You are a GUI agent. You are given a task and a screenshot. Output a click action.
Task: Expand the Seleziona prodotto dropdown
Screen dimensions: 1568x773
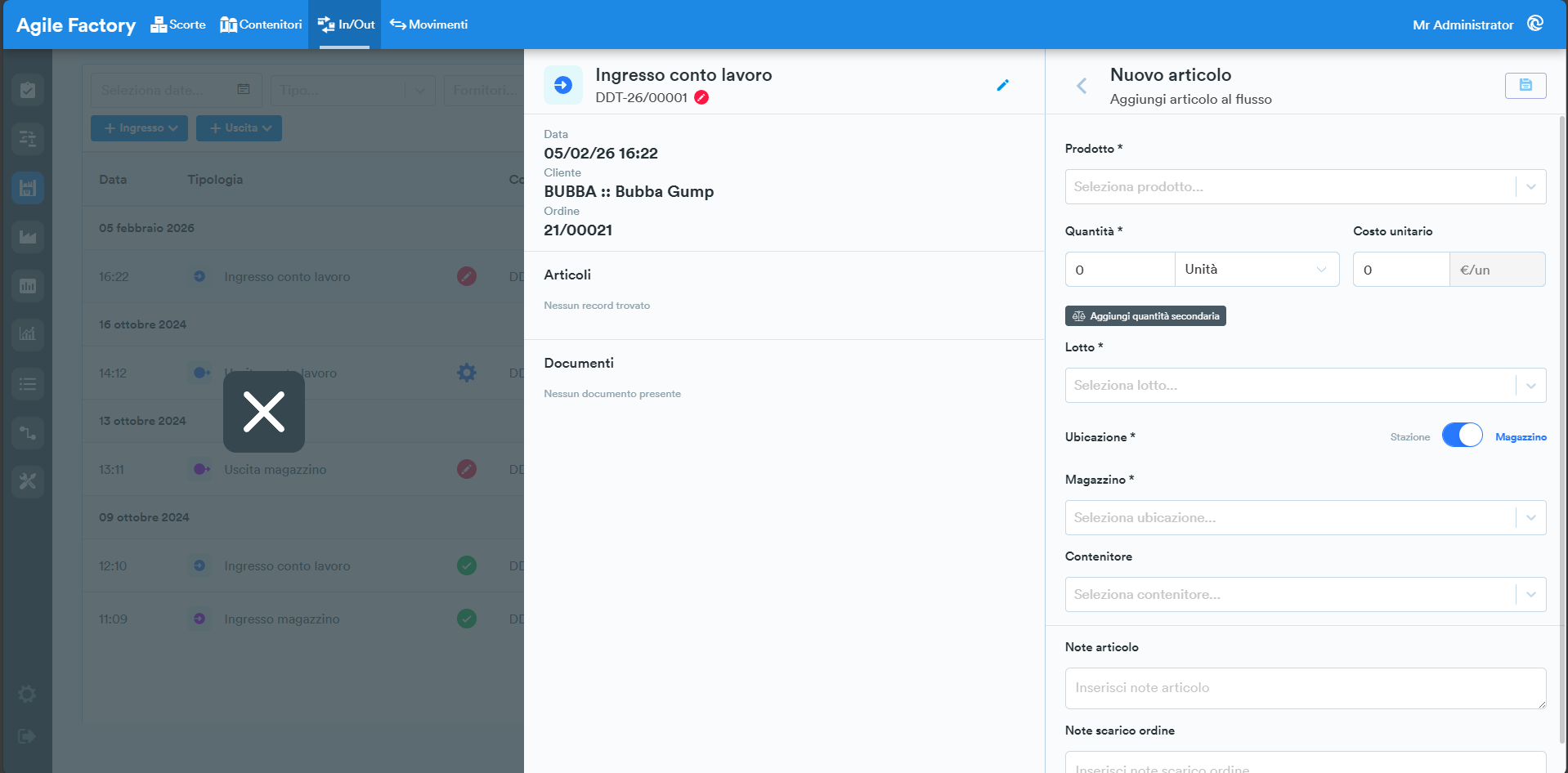click(x=1305, y=186)
